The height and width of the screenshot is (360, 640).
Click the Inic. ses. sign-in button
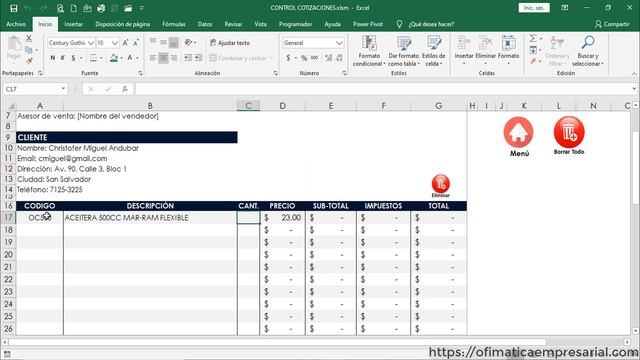[534, 8]
